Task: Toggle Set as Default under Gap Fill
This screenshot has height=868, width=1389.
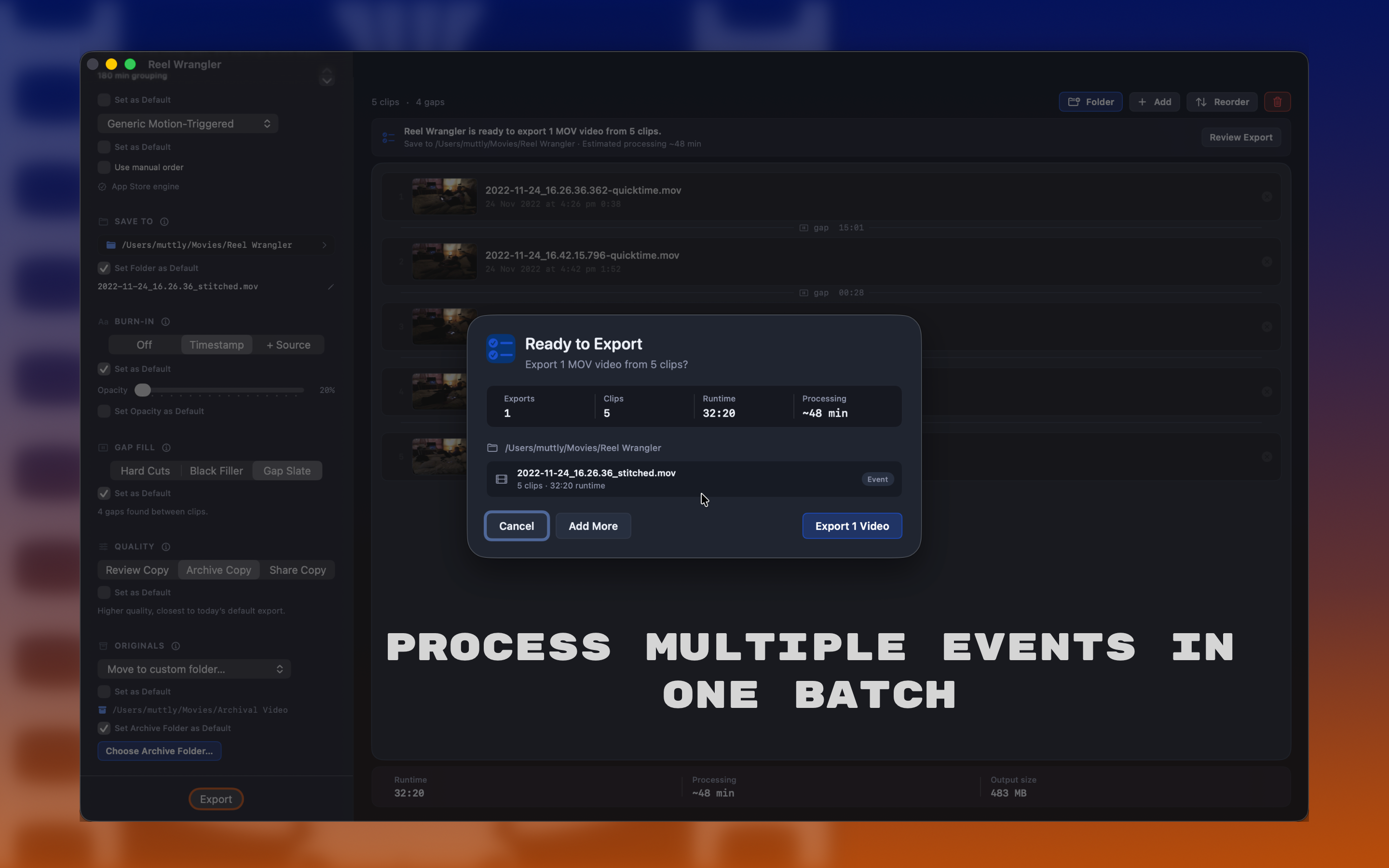Action: click(x=104, y=493)
